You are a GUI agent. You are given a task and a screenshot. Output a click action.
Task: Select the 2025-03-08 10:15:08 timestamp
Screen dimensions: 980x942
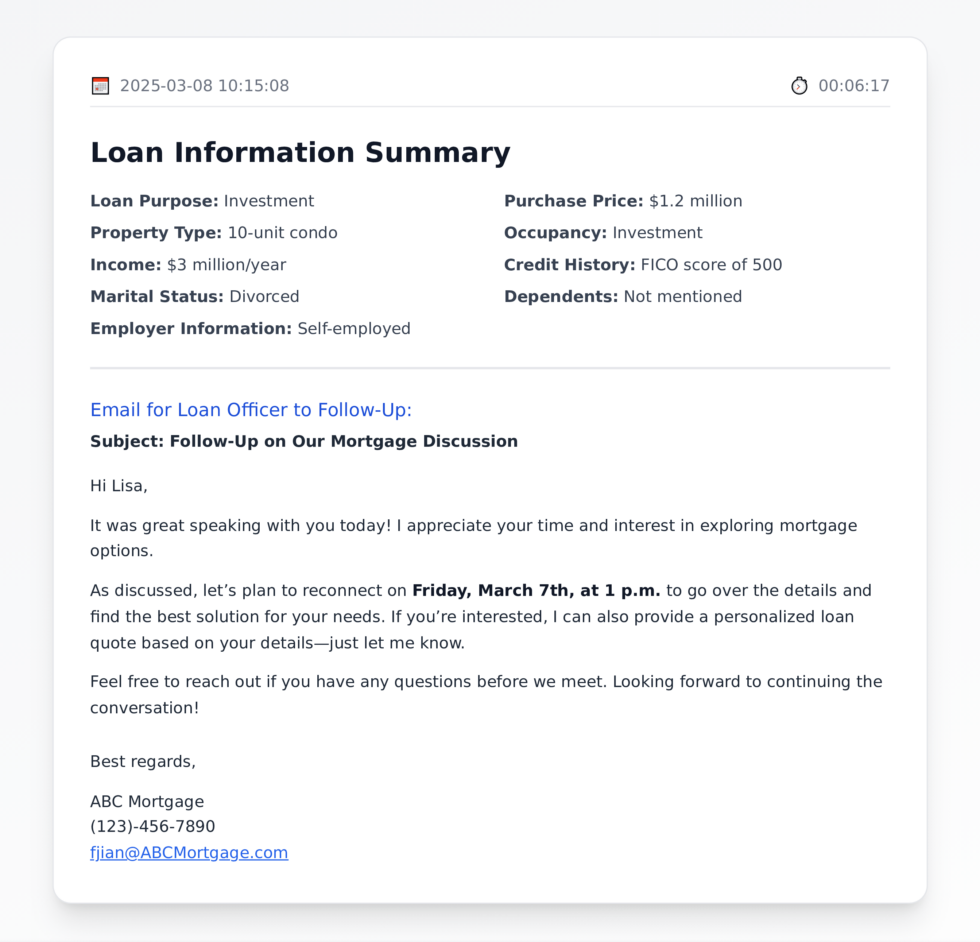(204, 86)
